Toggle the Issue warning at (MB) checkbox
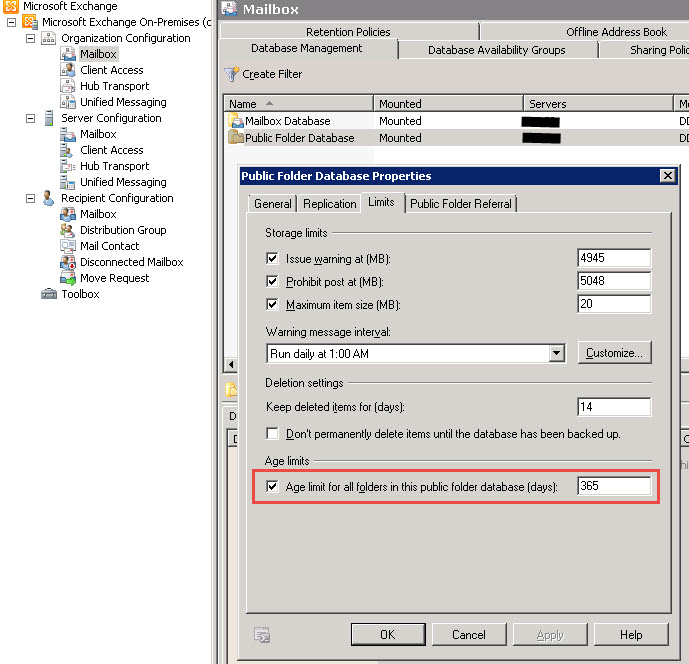The width and height of the screenshot is (689, 664). point(272,258)
